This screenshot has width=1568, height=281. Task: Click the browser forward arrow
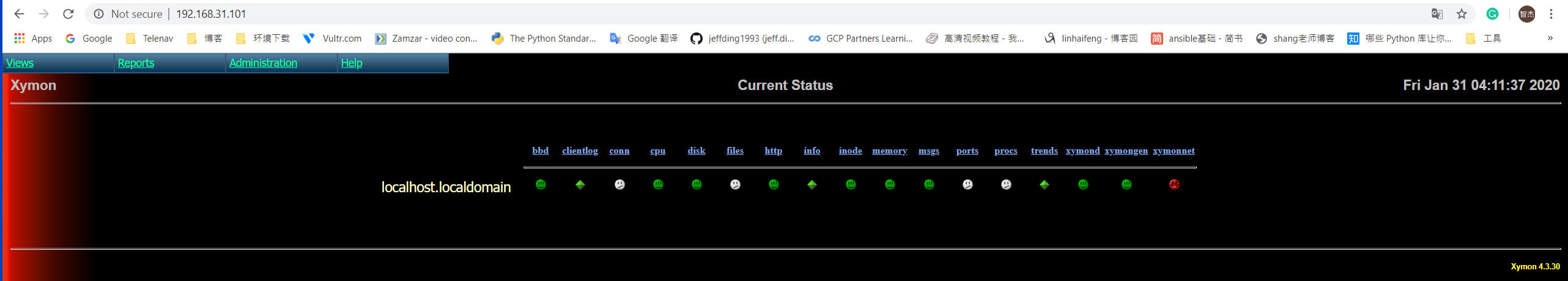tap(43, 13)
